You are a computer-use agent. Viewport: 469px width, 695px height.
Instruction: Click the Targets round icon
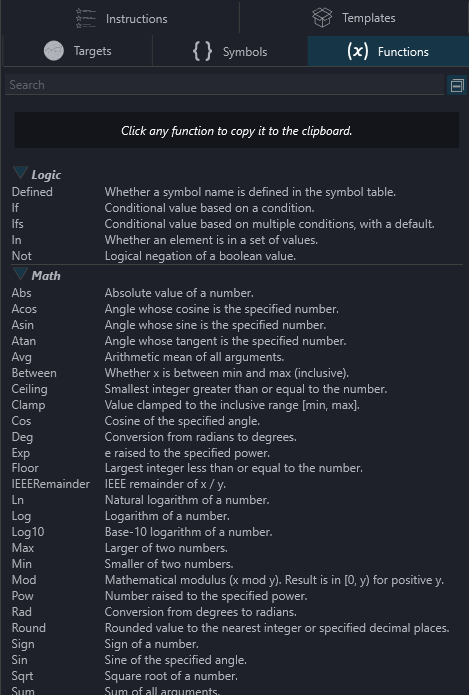[54, 51]
